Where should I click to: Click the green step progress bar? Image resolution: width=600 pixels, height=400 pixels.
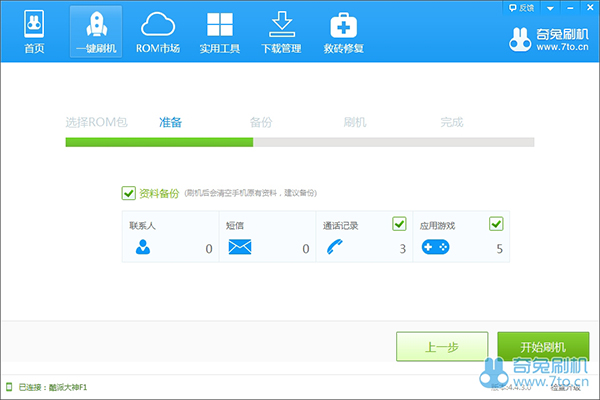coord(159,142)
